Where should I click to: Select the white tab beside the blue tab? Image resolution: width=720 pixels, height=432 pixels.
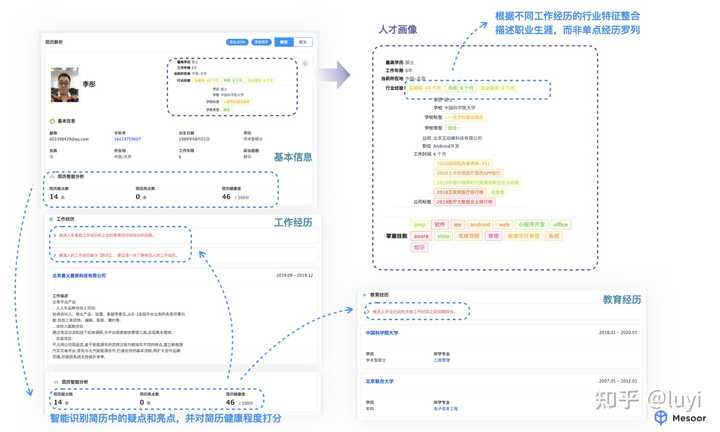[303, 42]
